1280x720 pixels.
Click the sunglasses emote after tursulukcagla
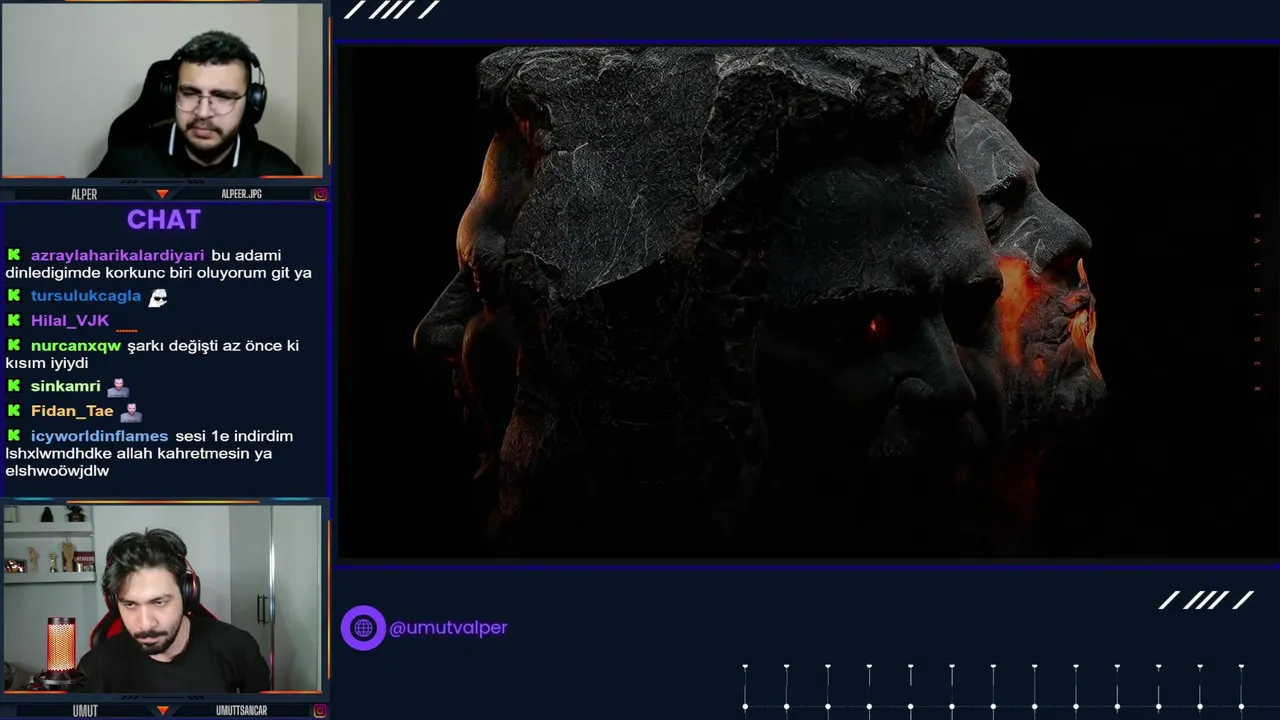(x=157, y=297)
